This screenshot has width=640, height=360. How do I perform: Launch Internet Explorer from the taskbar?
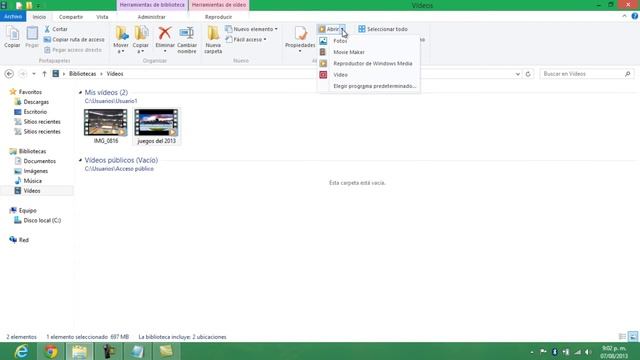(x=21, y=351)
